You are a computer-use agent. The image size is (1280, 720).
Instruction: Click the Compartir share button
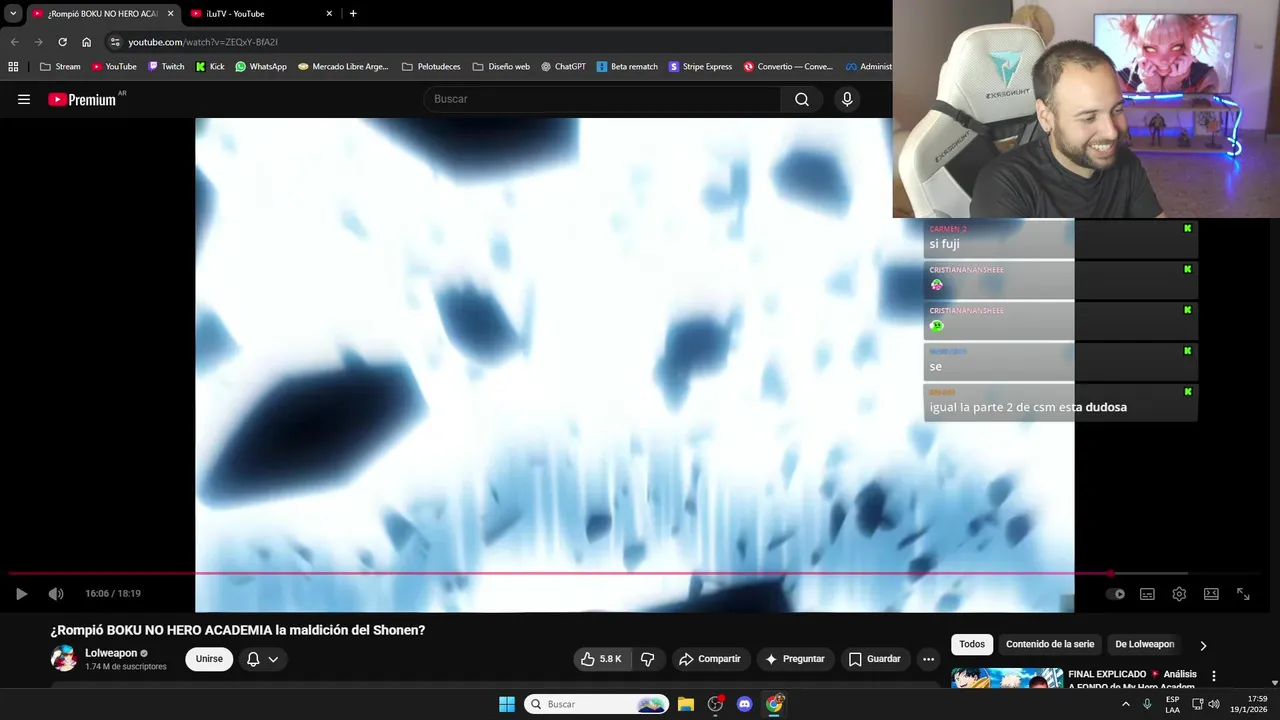(709, 659)
